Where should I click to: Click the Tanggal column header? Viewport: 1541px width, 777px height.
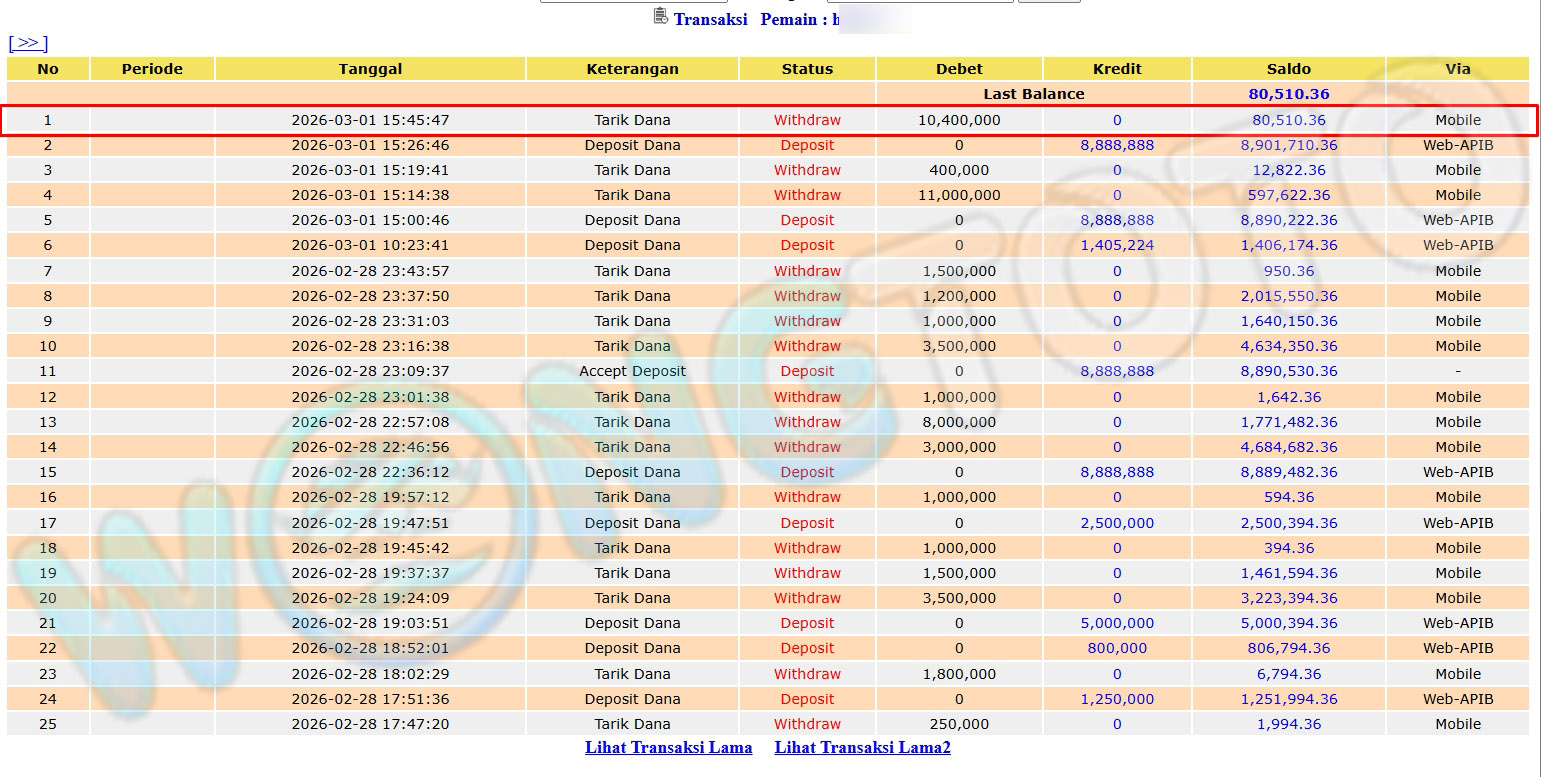370,69
